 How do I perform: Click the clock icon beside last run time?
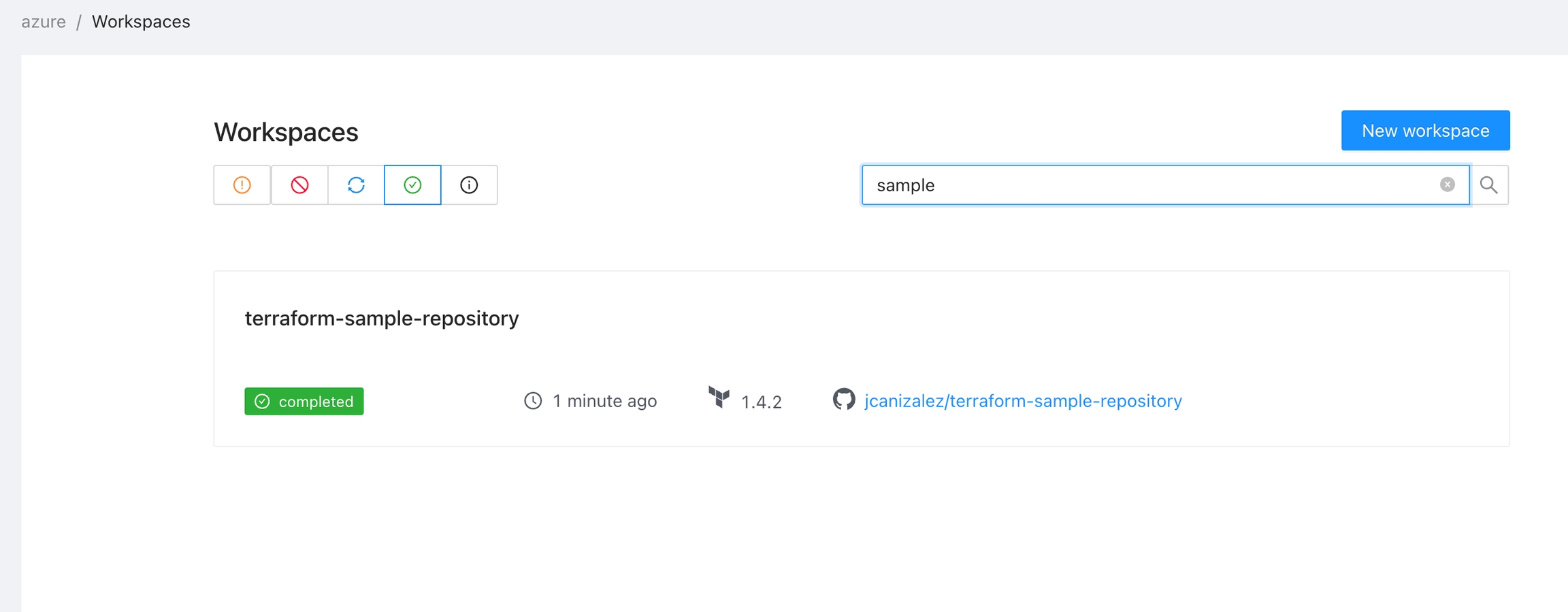tap(533, 401)
